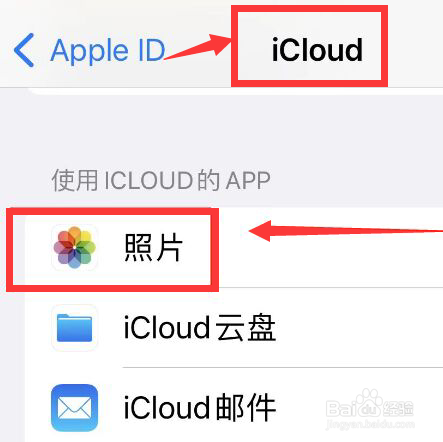Viewport: 443px width, 442px height.
Task: Open the Photos app flower icon
Action: click(75, 247)
